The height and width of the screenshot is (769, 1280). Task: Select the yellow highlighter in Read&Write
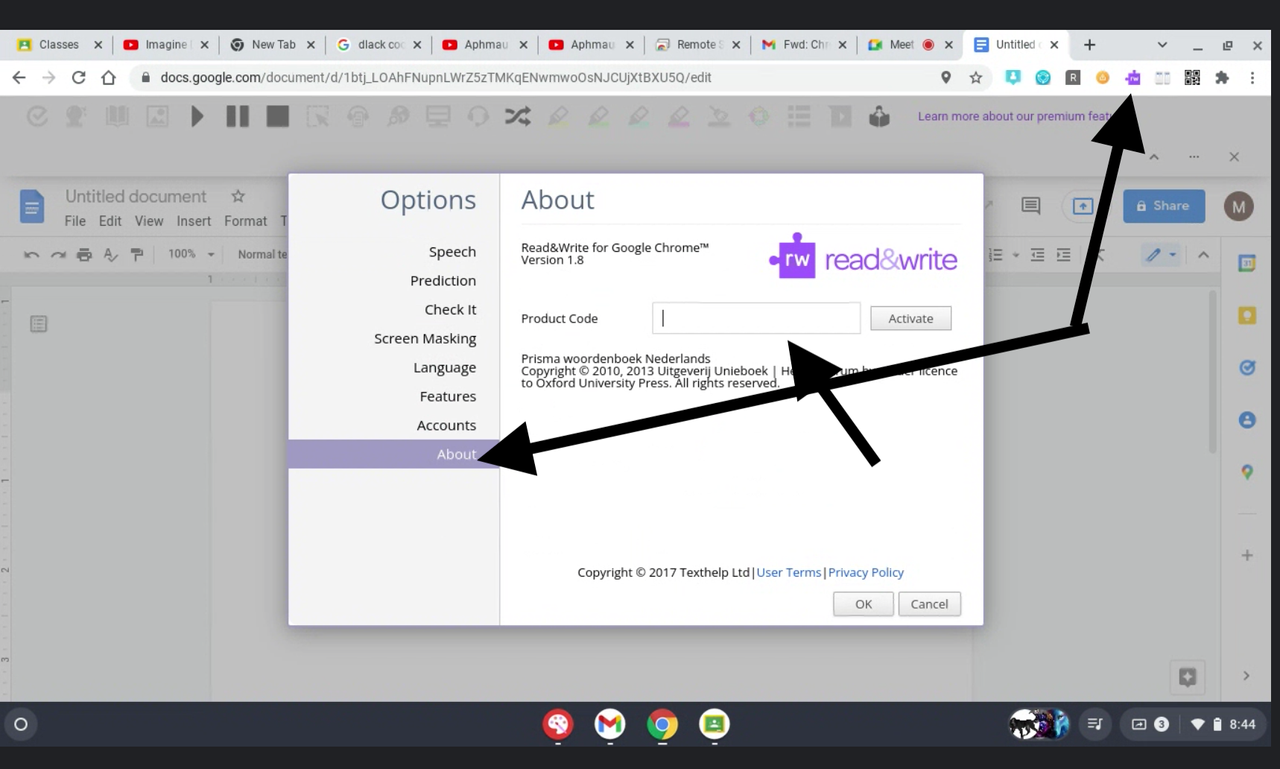click(558, 117)
